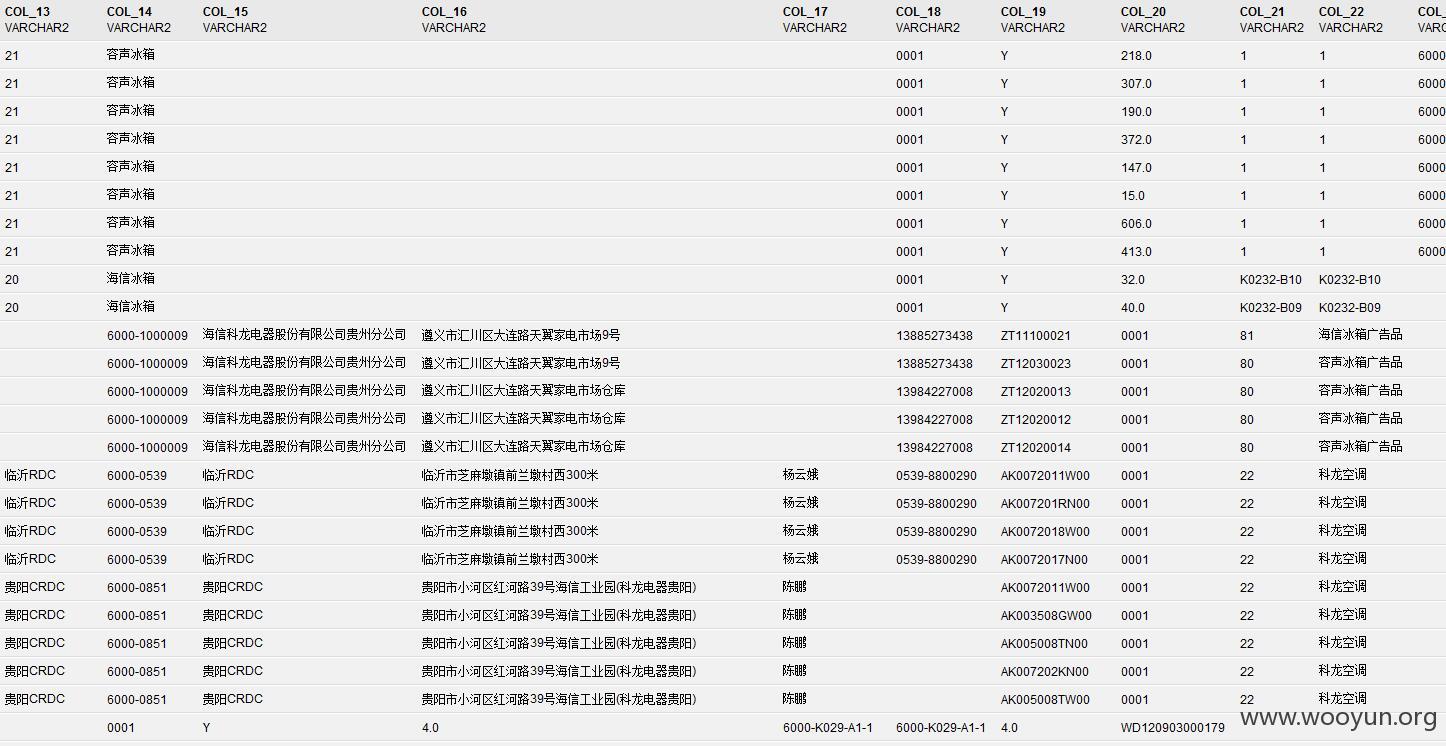Click the COL_21 column header
Viewport: 1446px width, 746px height.
click(1263, 12)
